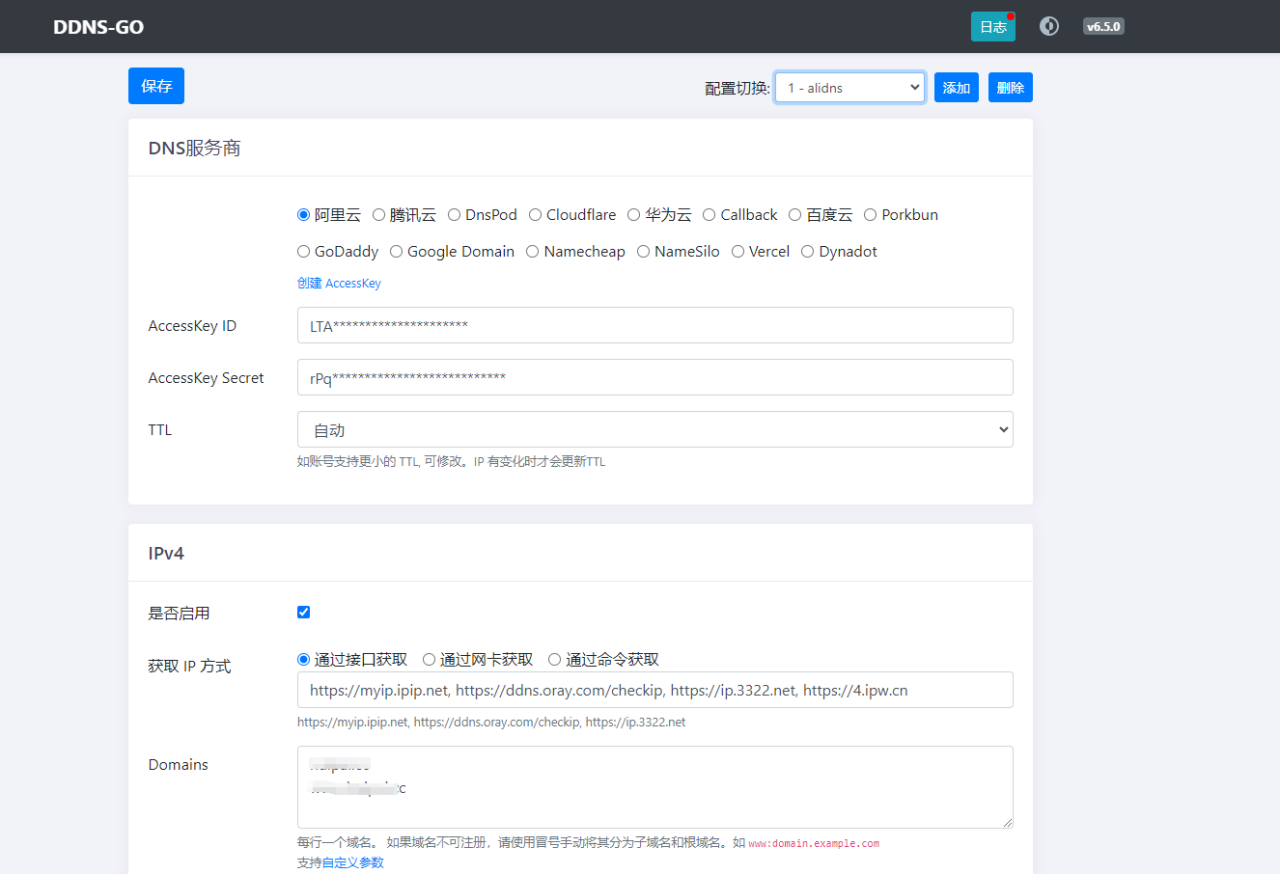The width and height of the screenshot is (1280, 874).
Task: Select 通过网卡获取 IP method
Action: tap(429, 660)
